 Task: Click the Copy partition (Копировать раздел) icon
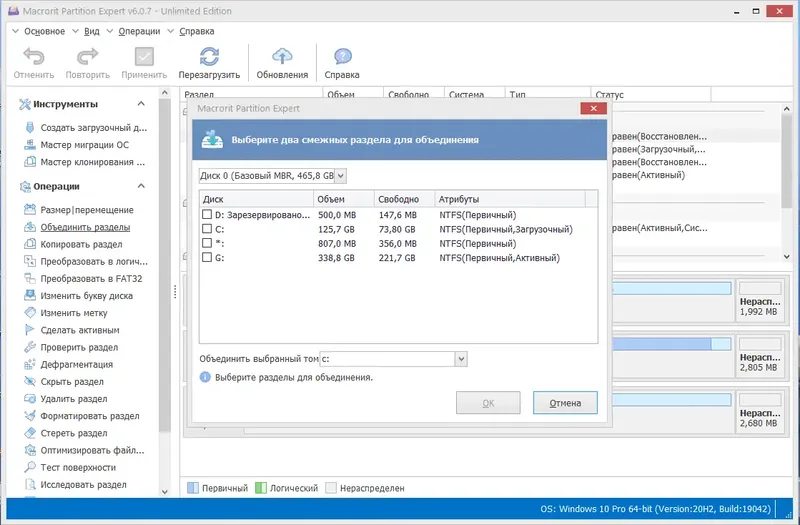pos(30,244)
